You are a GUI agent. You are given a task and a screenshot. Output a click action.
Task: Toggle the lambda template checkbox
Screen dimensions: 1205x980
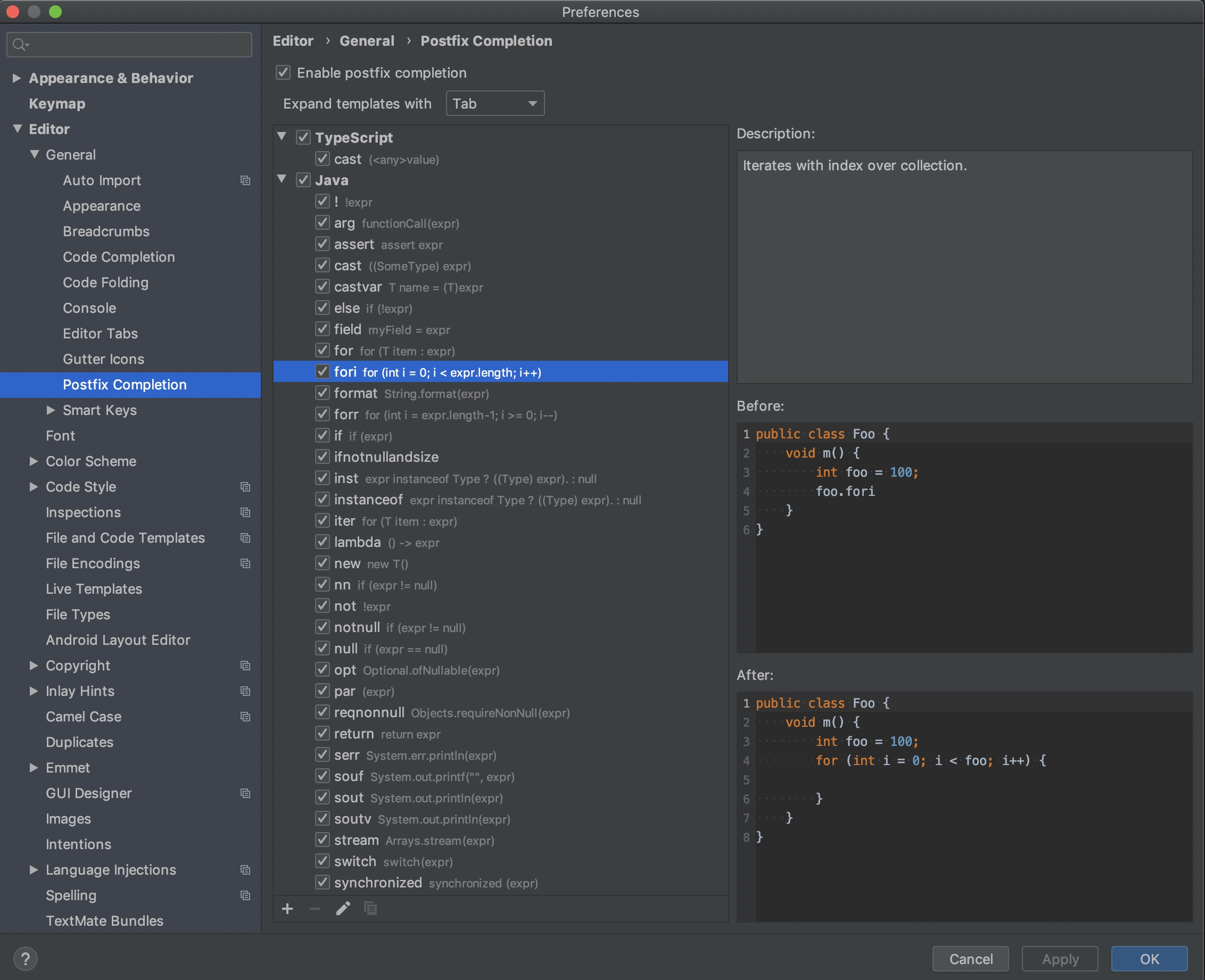[x=323, y=542]
